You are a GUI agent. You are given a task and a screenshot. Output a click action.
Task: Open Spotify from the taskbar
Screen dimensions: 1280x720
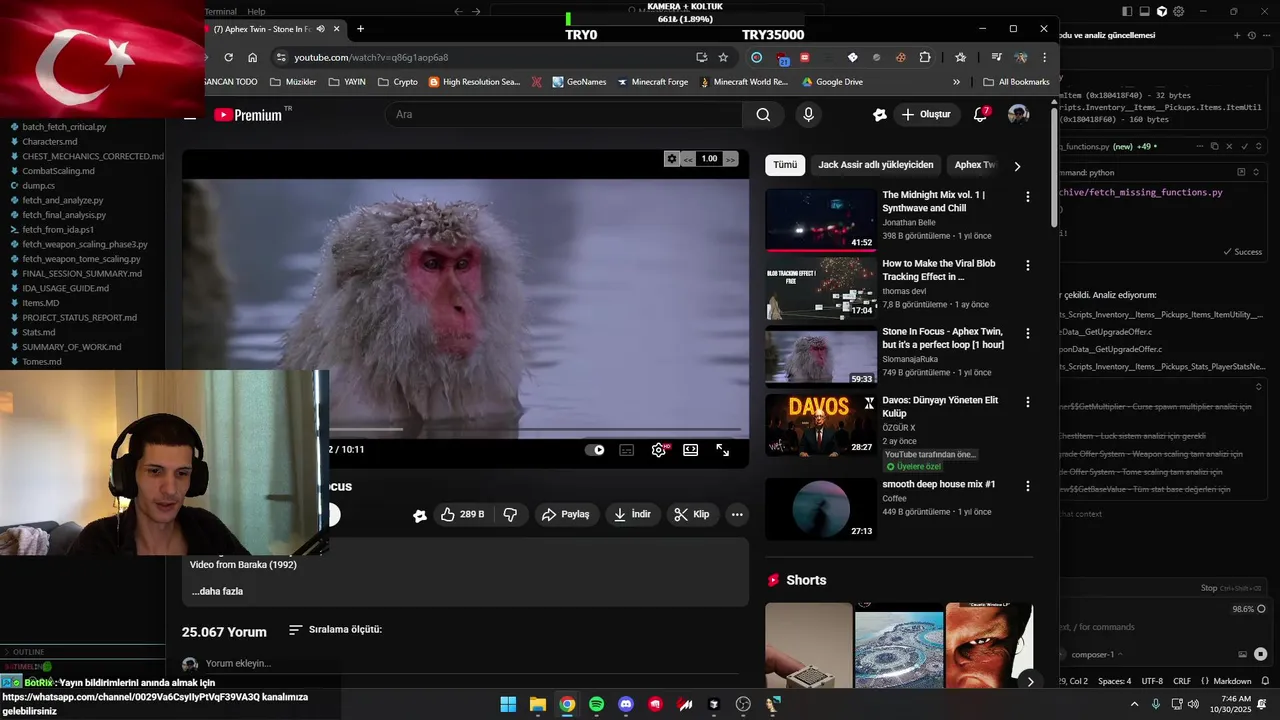click(x=596, y=704)
